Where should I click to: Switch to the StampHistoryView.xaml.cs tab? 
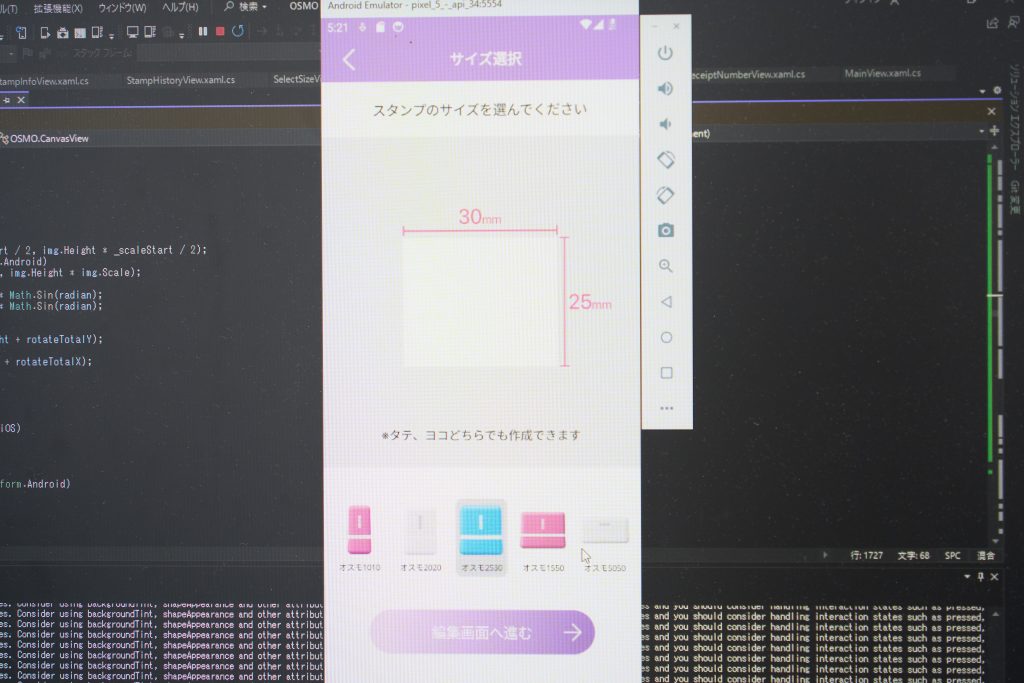pos(180,80)
